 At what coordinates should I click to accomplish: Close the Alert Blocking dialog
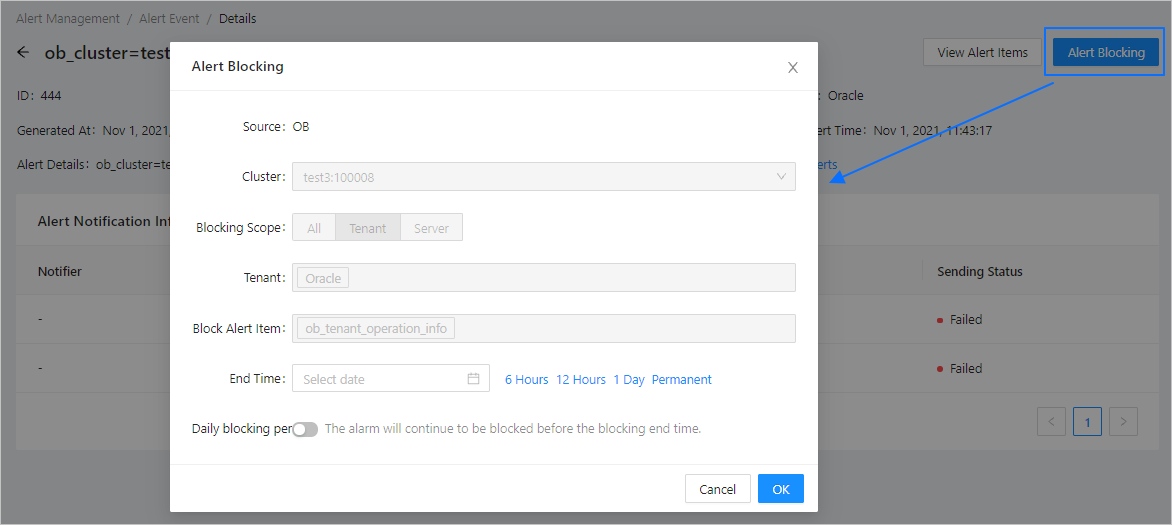(x=793, y=68)
